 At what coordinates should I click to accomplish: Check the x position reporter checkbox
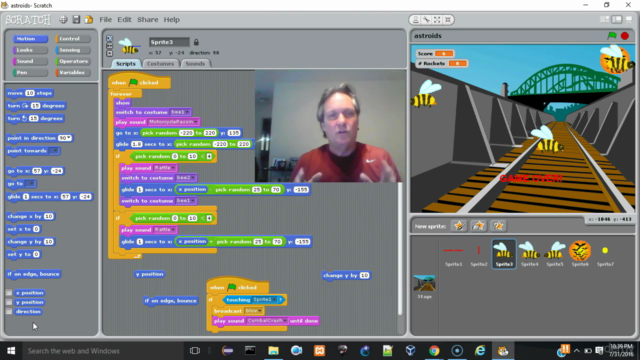point(9,293)
